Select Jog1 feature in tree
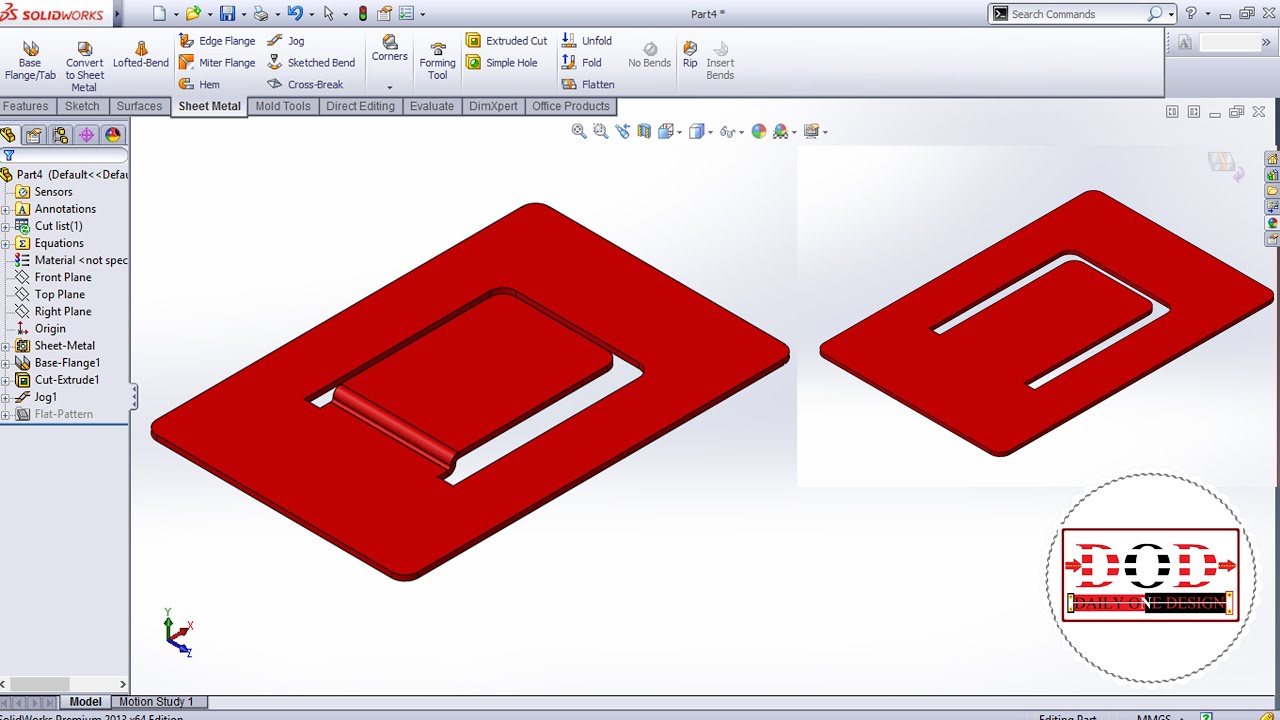The height and width of the screenshot is (720, 1280). 45,397
